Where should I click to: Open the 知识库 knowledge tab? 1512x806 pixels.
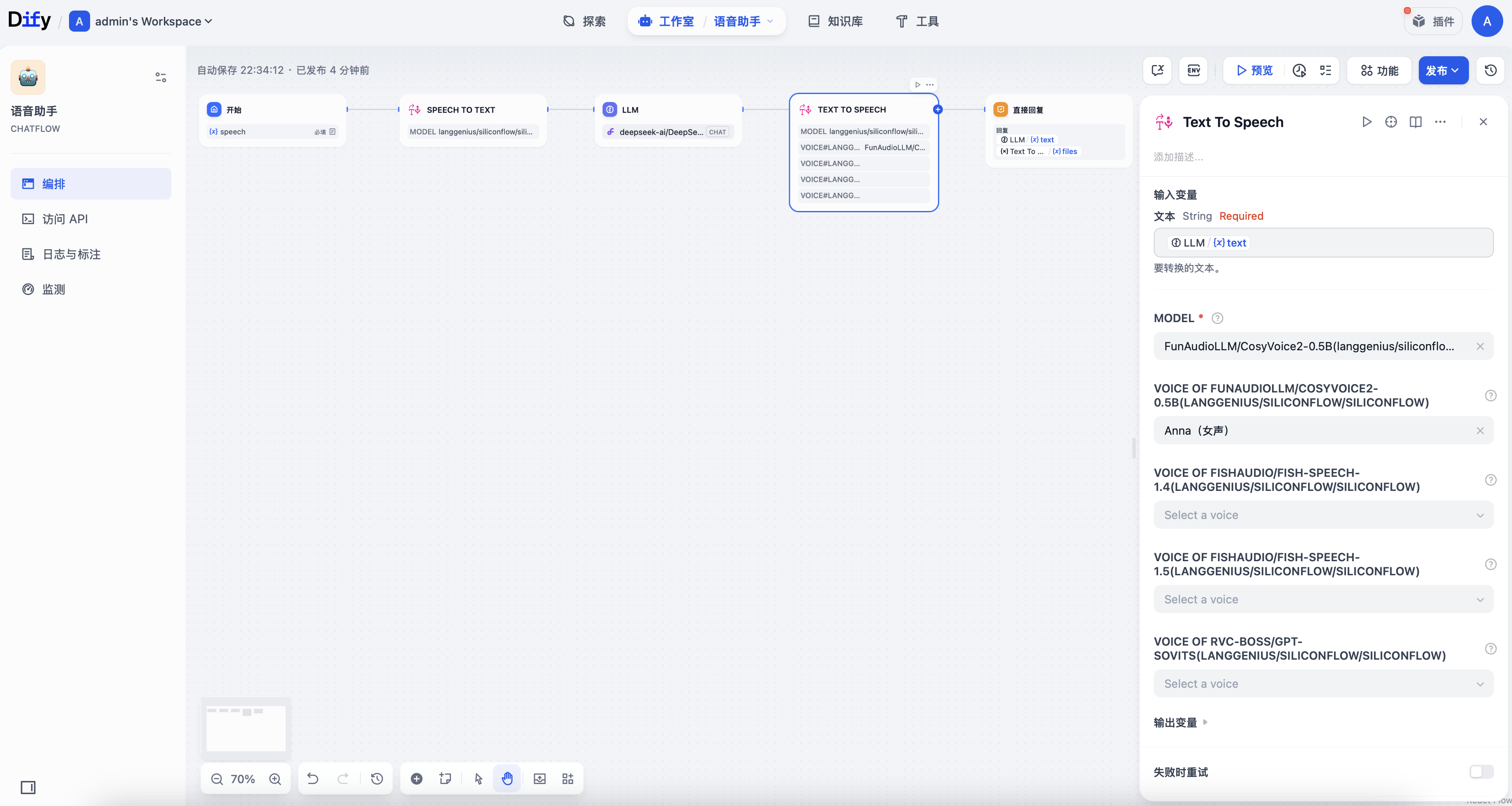(x=835, y=22)
